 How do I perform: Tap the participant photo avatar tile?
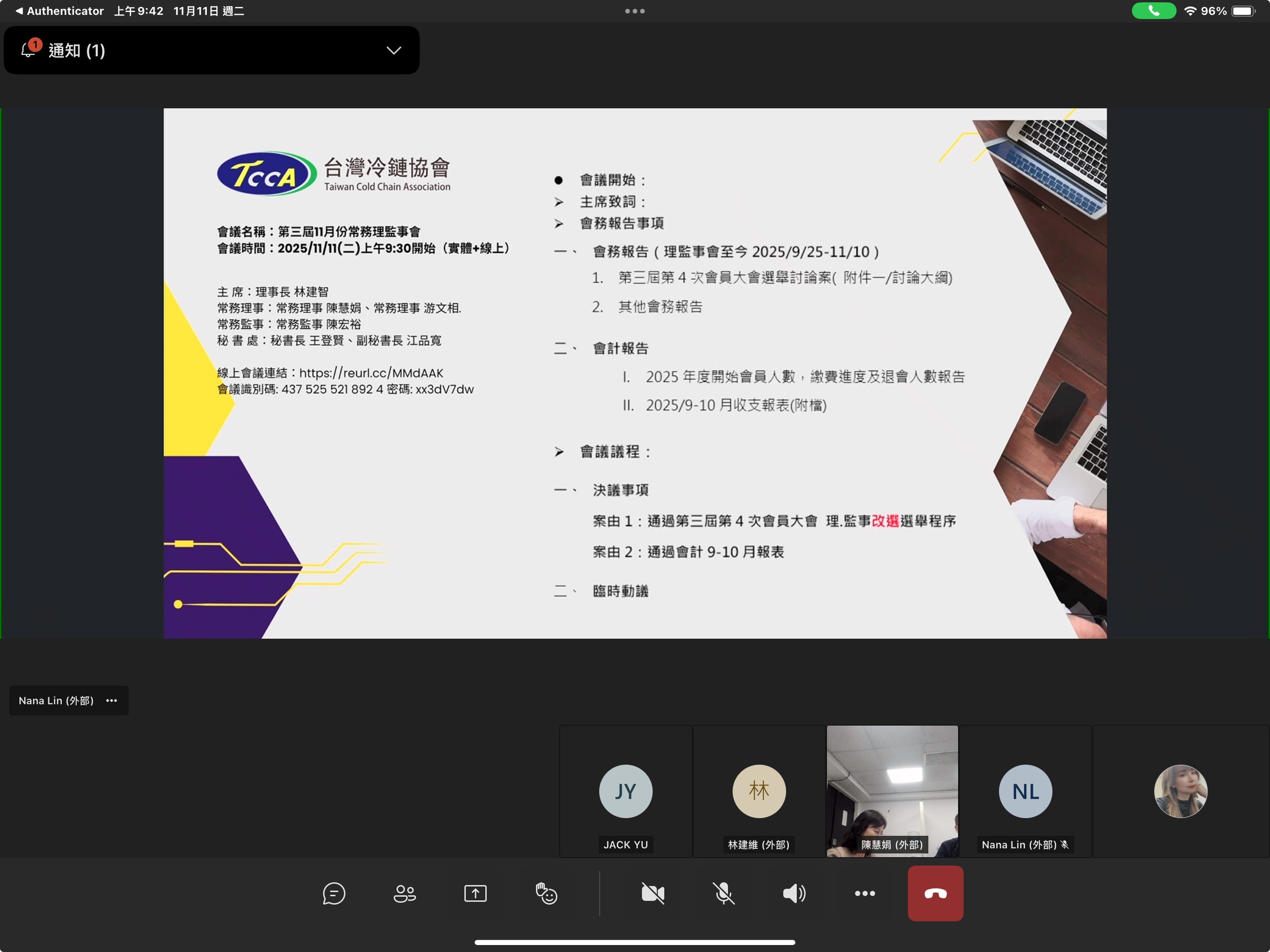click(x=1180, y=791)
